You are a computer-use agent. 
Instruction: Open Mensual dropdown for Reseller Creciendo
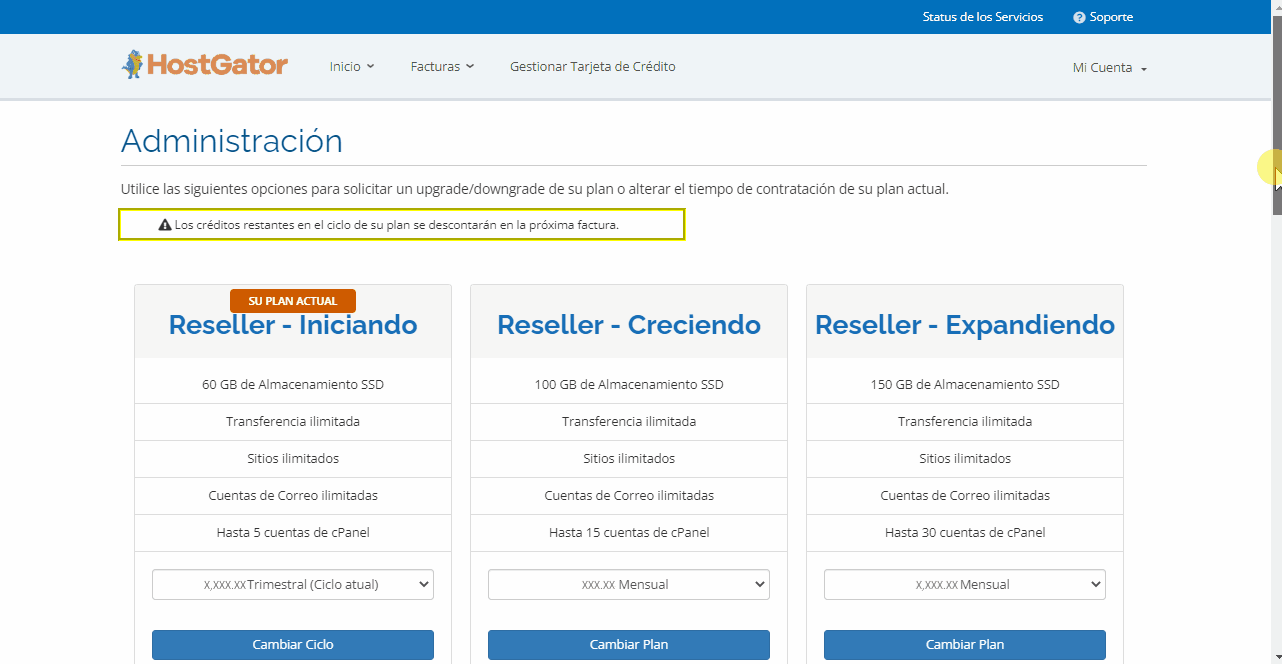pyautogui.click(x=629, y=584)
